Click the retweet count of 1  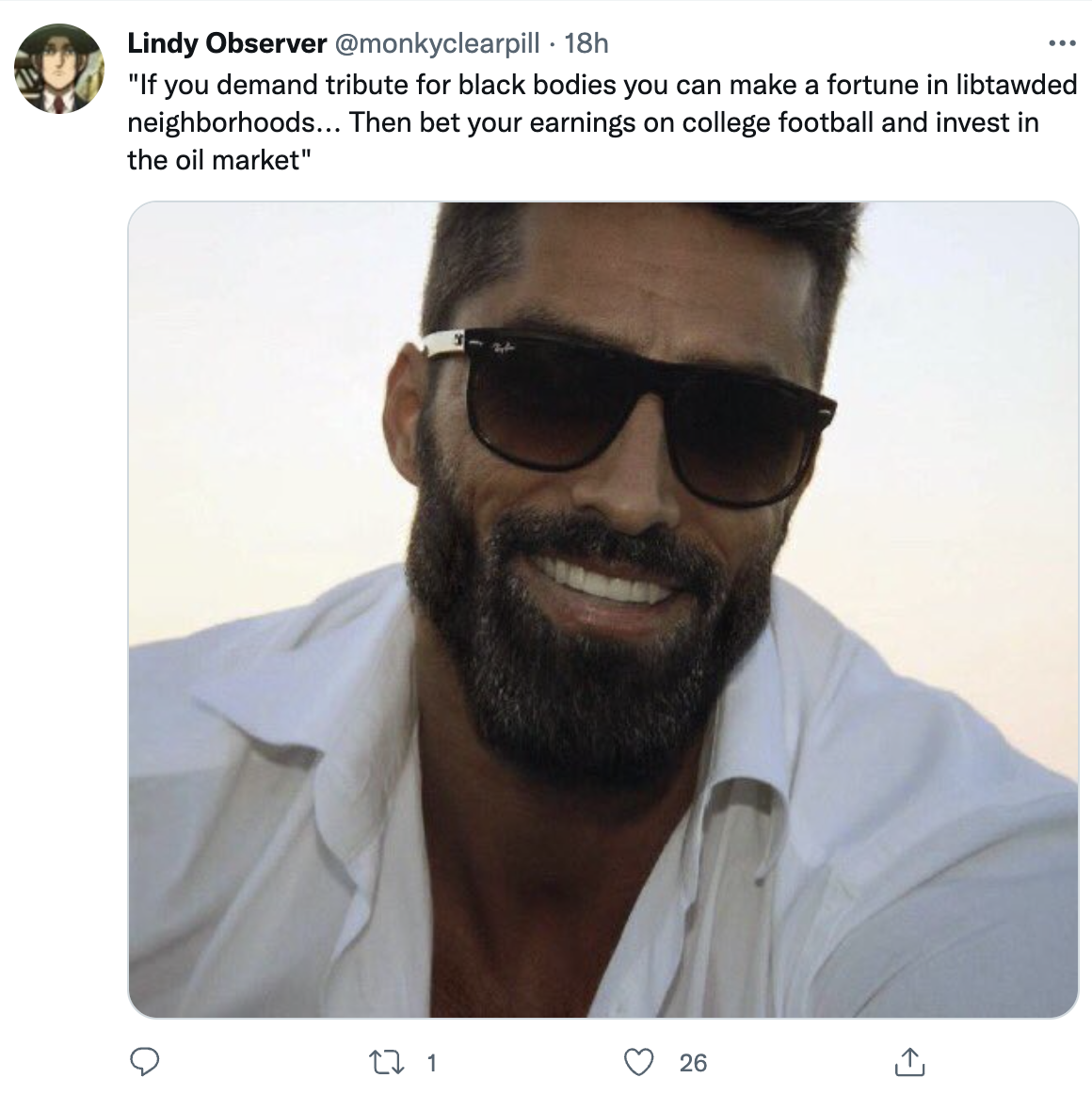coord(432,1063)
